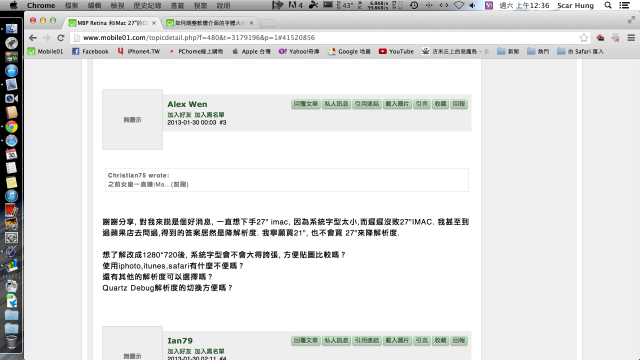
Task: Open Ian79's profile name link
Action: (180, 340)
